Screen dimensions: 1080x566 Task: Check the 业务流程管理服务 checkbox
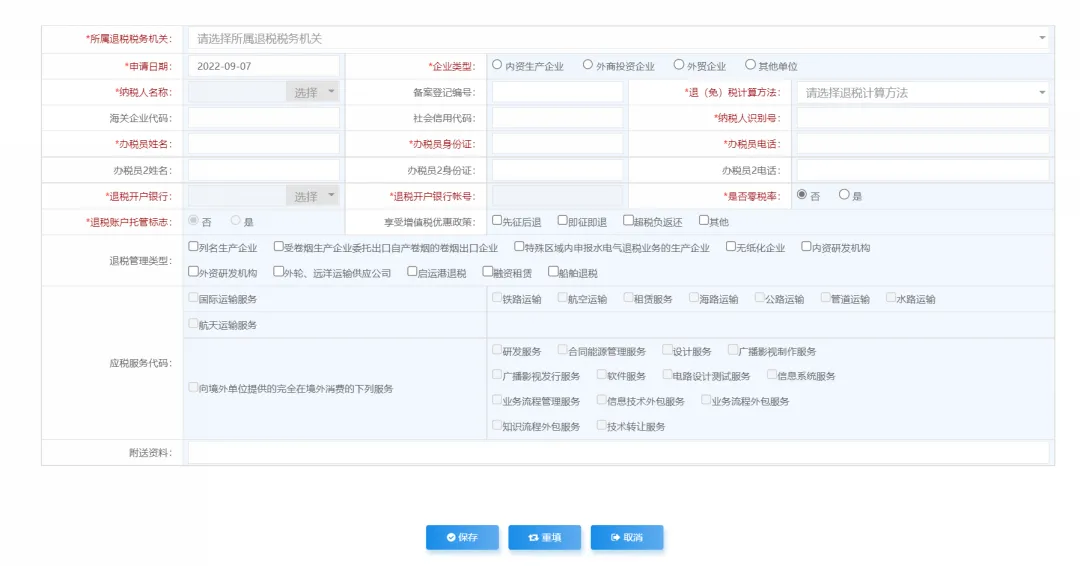[x=497, y=400]
